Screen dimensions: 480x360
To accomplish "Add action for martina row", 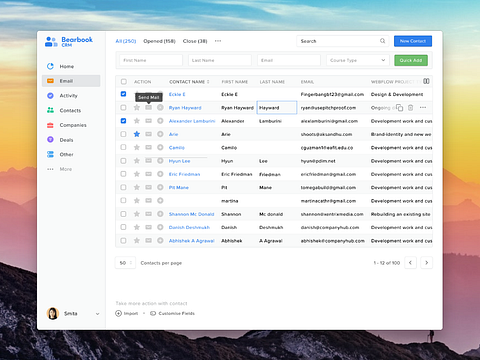I will [160, 201].
